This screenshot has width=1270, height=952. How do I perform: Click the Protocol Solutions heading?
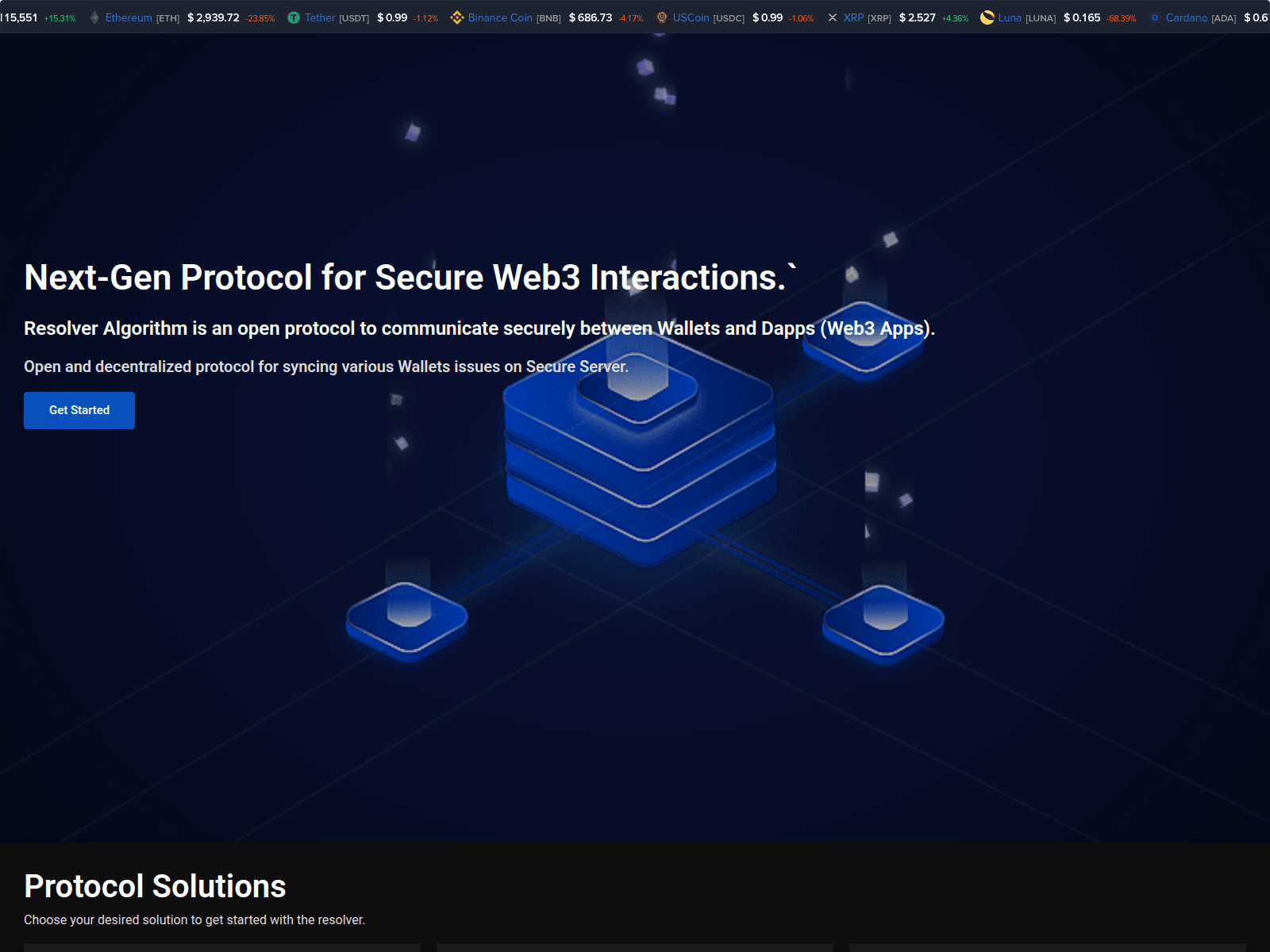pyautogui.click(x=155, y=886)
